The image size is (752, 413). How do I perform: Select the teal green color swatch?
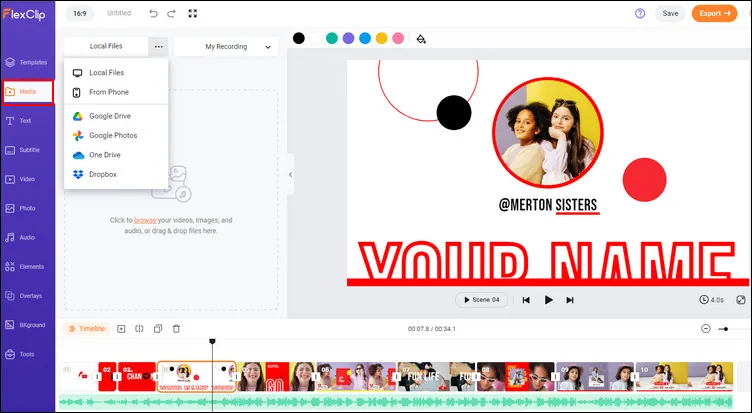point(332,38)
